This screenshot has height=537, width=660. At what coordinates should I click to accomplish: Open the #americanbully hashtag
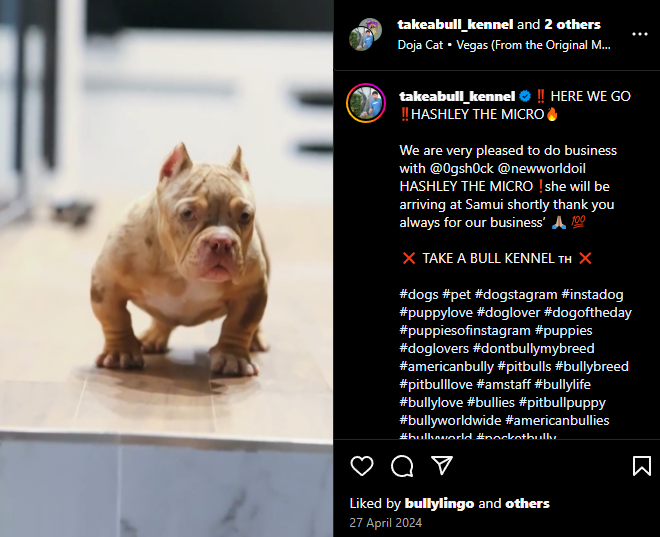446,367
